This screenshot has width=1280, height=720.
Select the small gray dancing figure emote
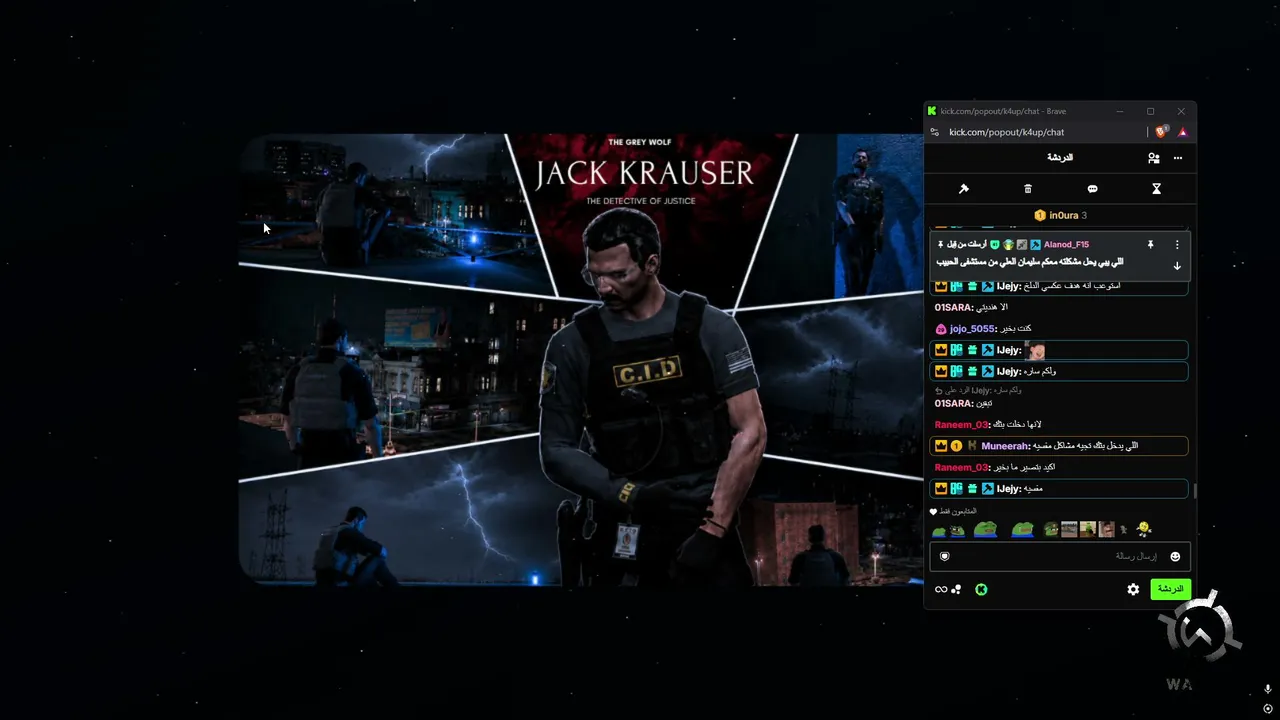pos(1124,529)
